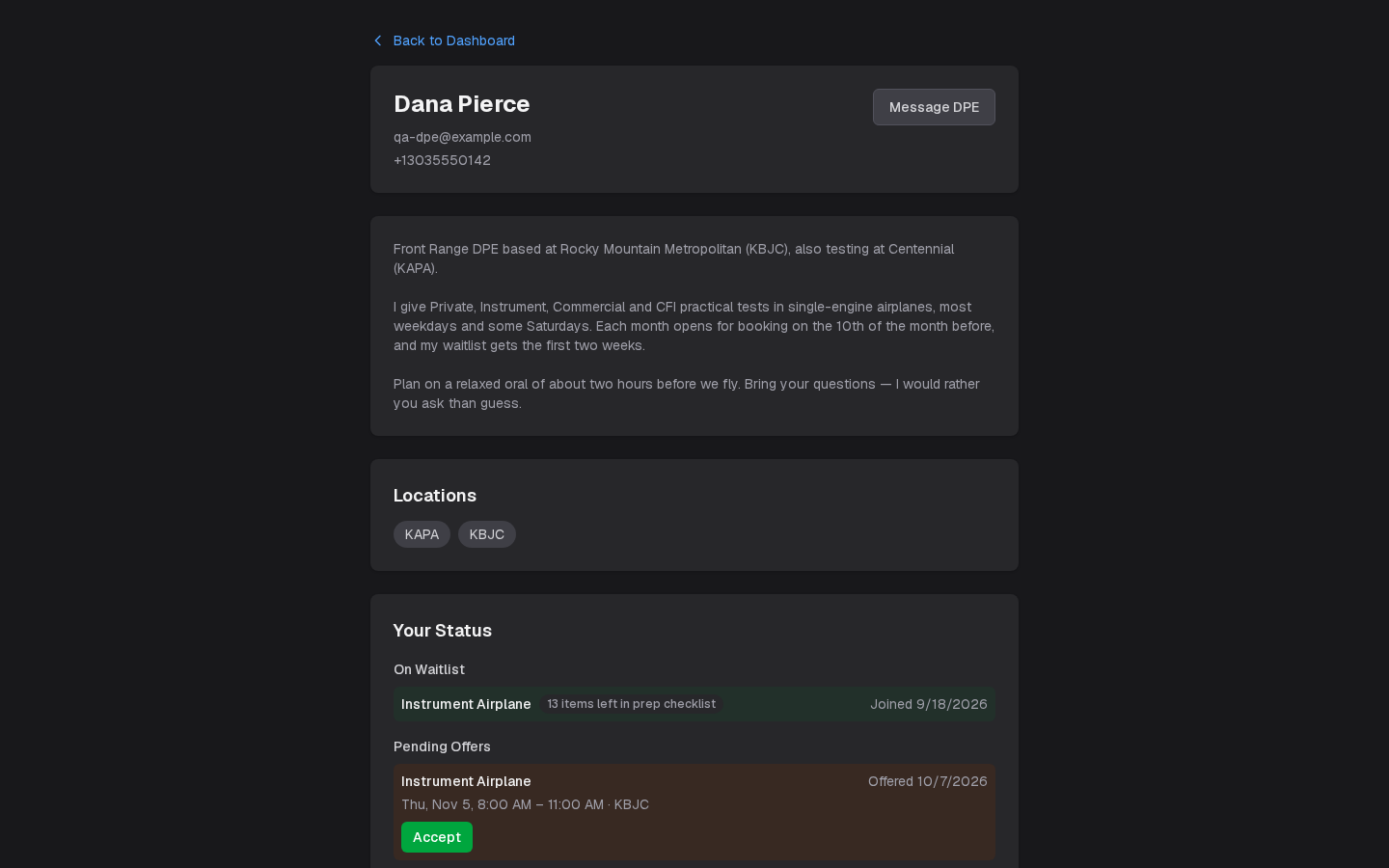This screenshot has width=1389, height=868.
Task: Click the 13 items left in prep checklist badge
Action: (632, 704)
